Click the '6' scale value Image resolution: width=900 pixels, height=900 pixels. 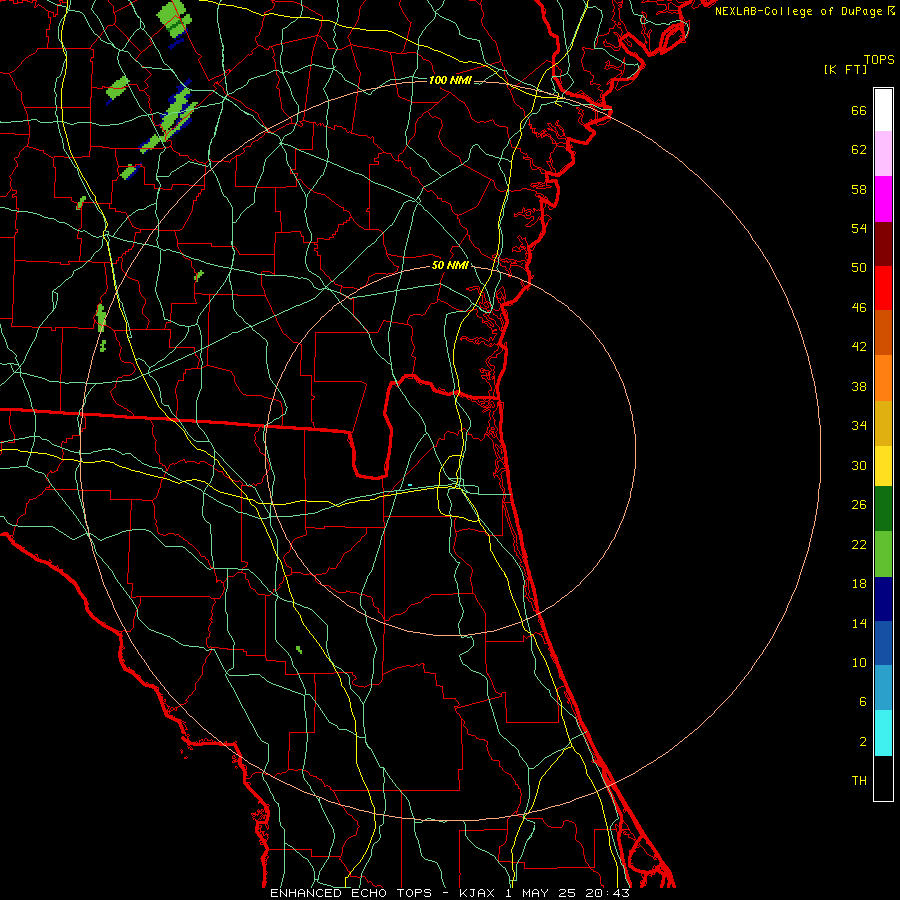point(863,701)
